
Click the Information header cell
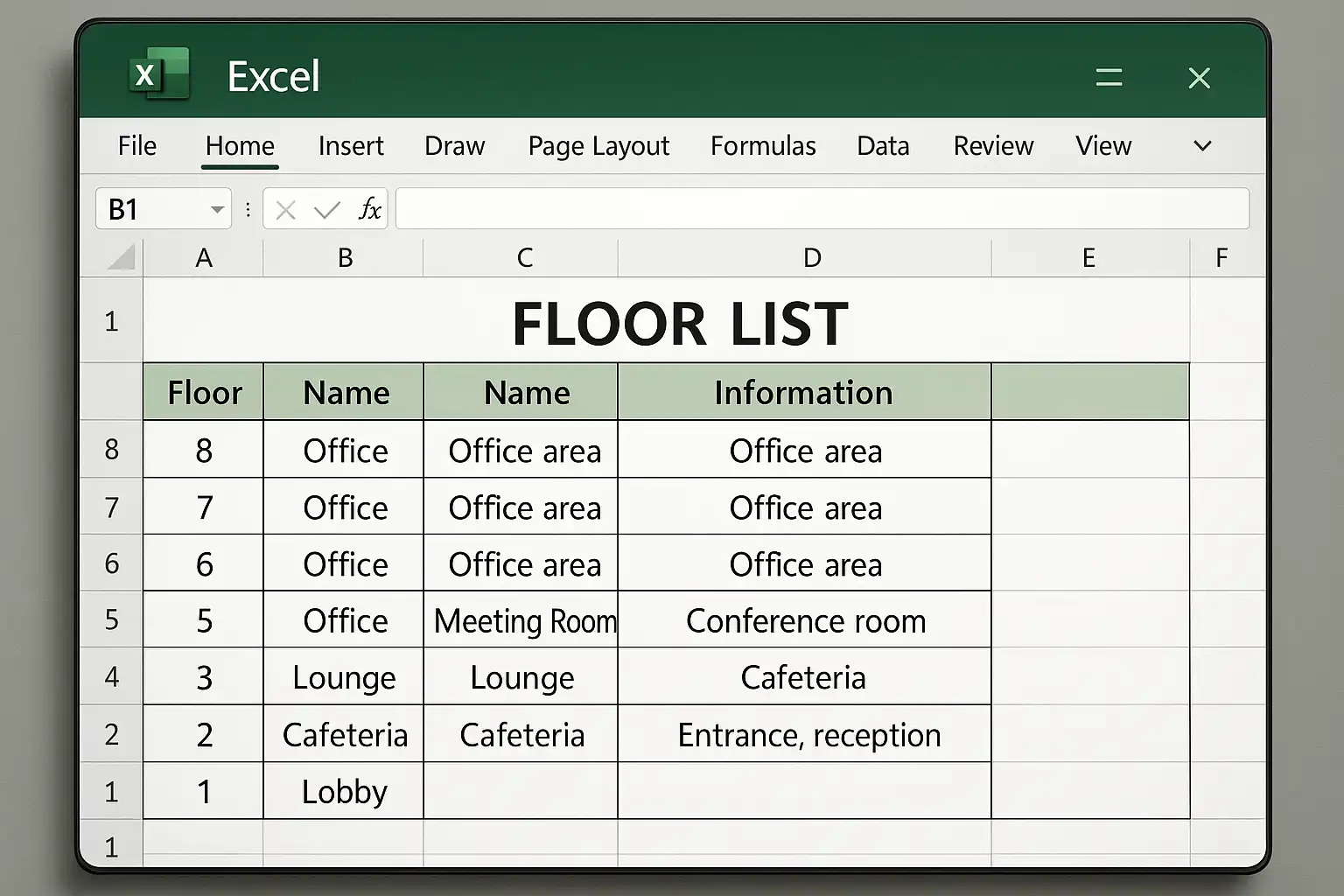pos(803,393)
